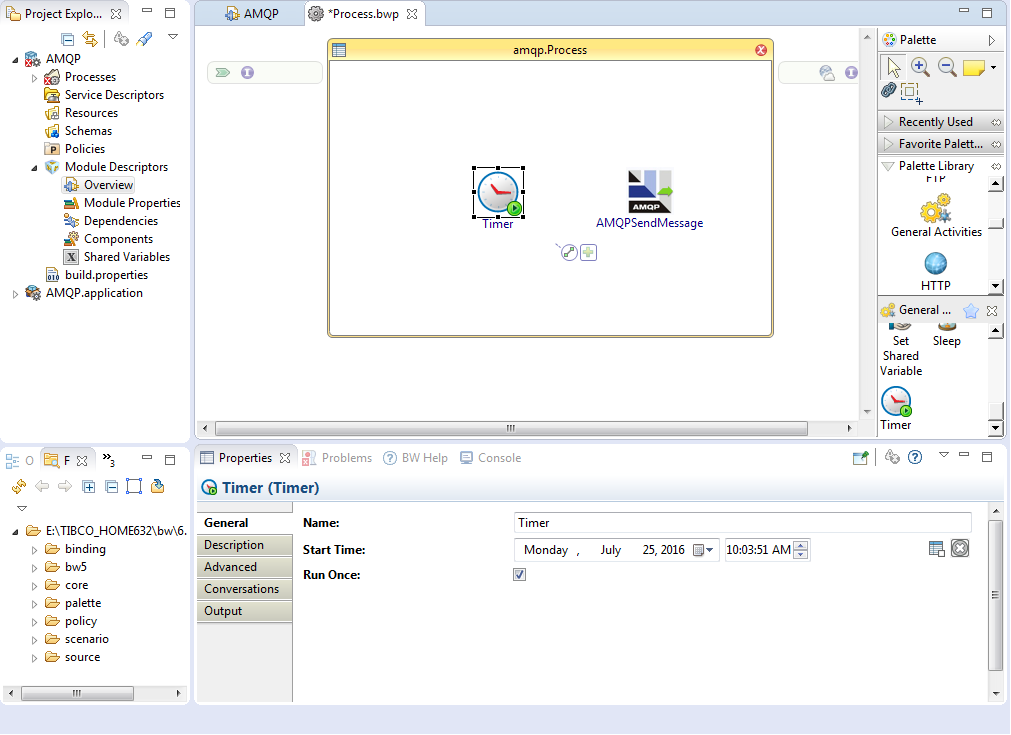Open the Output properties tab
Screen dimensions: 1011x735
pyautogui.click(x=244, y=611)
